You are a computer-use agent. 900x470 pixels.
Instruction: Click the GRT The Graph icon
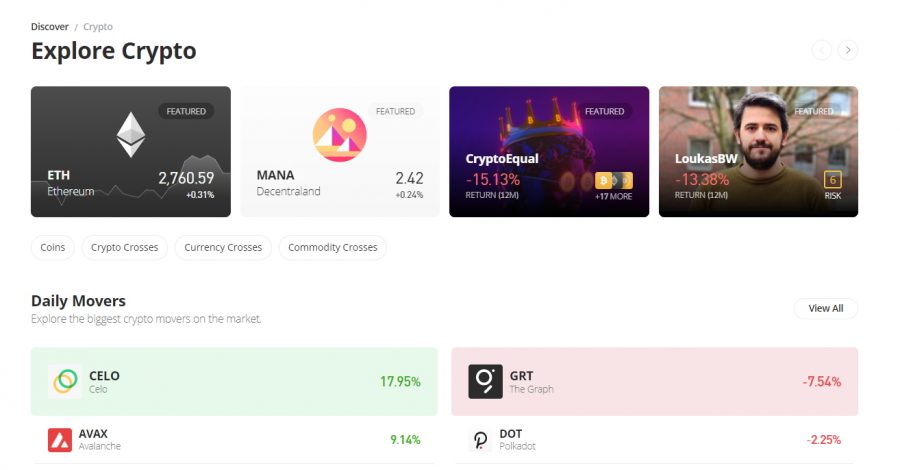[x=485, y=381]
